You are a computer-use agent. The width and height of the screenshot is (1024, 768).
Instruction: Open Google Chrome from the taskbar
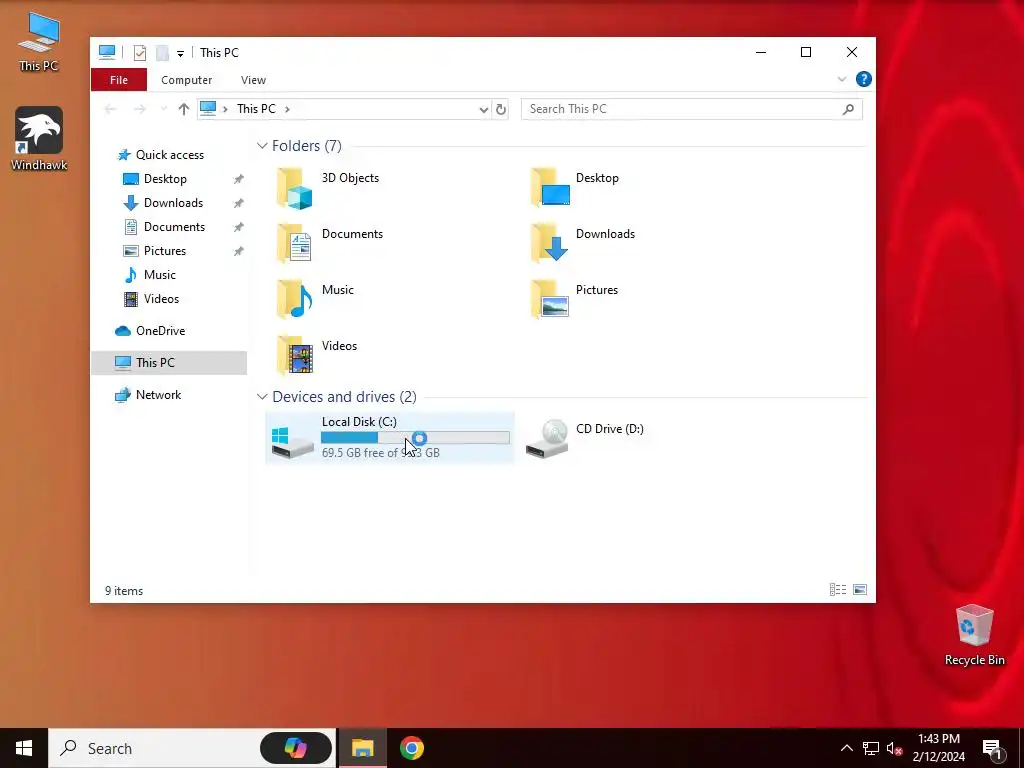[x=411, y=748]
